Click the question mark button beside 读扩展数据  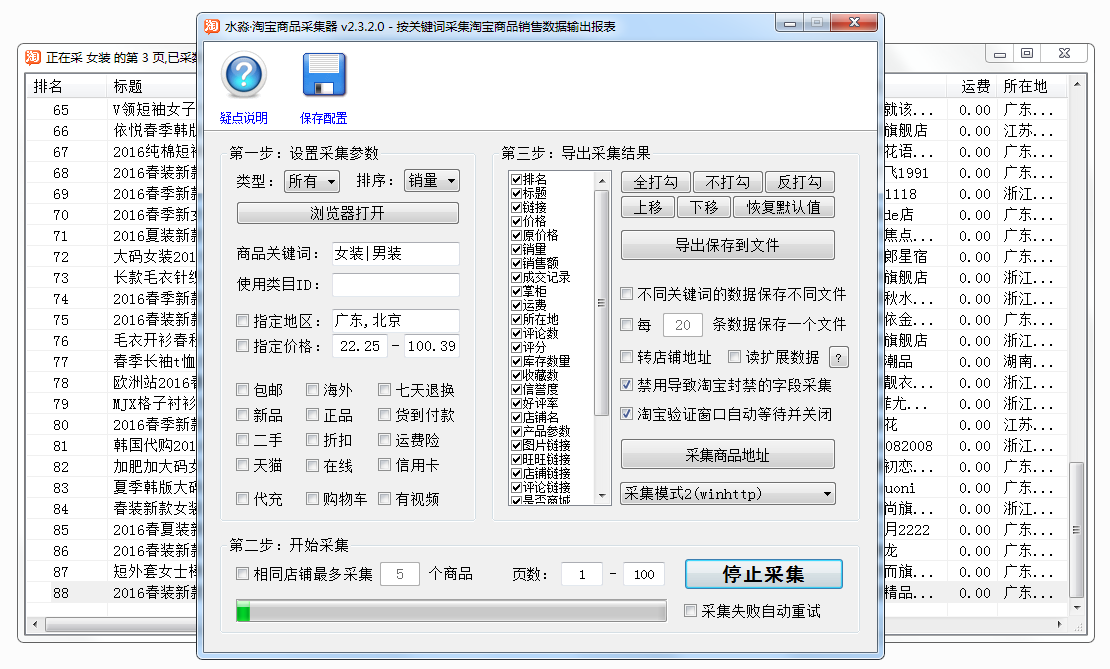click(x=839, y=357)
